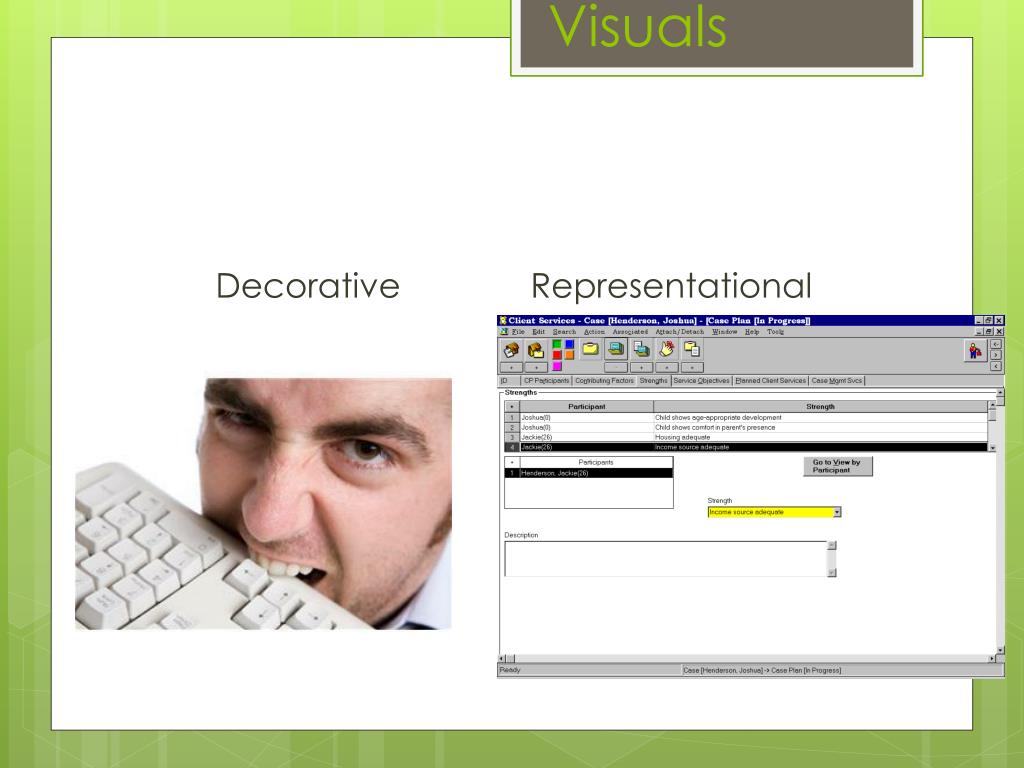Click the Description box scroll up arrow
This screenshot has width=1024, height=768.
(x=832, y=545)
